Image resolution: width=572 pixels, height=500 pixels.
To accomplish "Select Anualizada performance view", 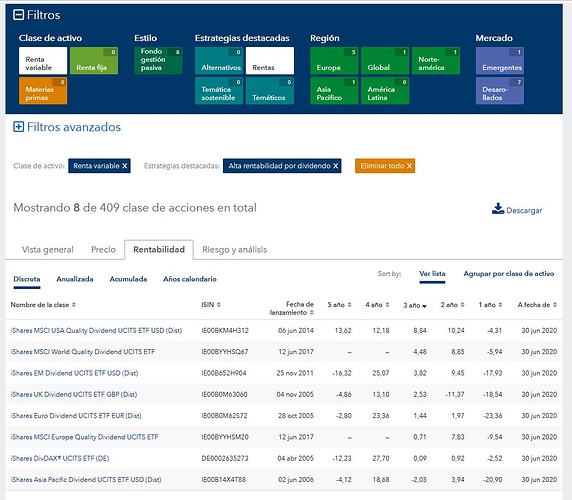I will pos(75,279).
